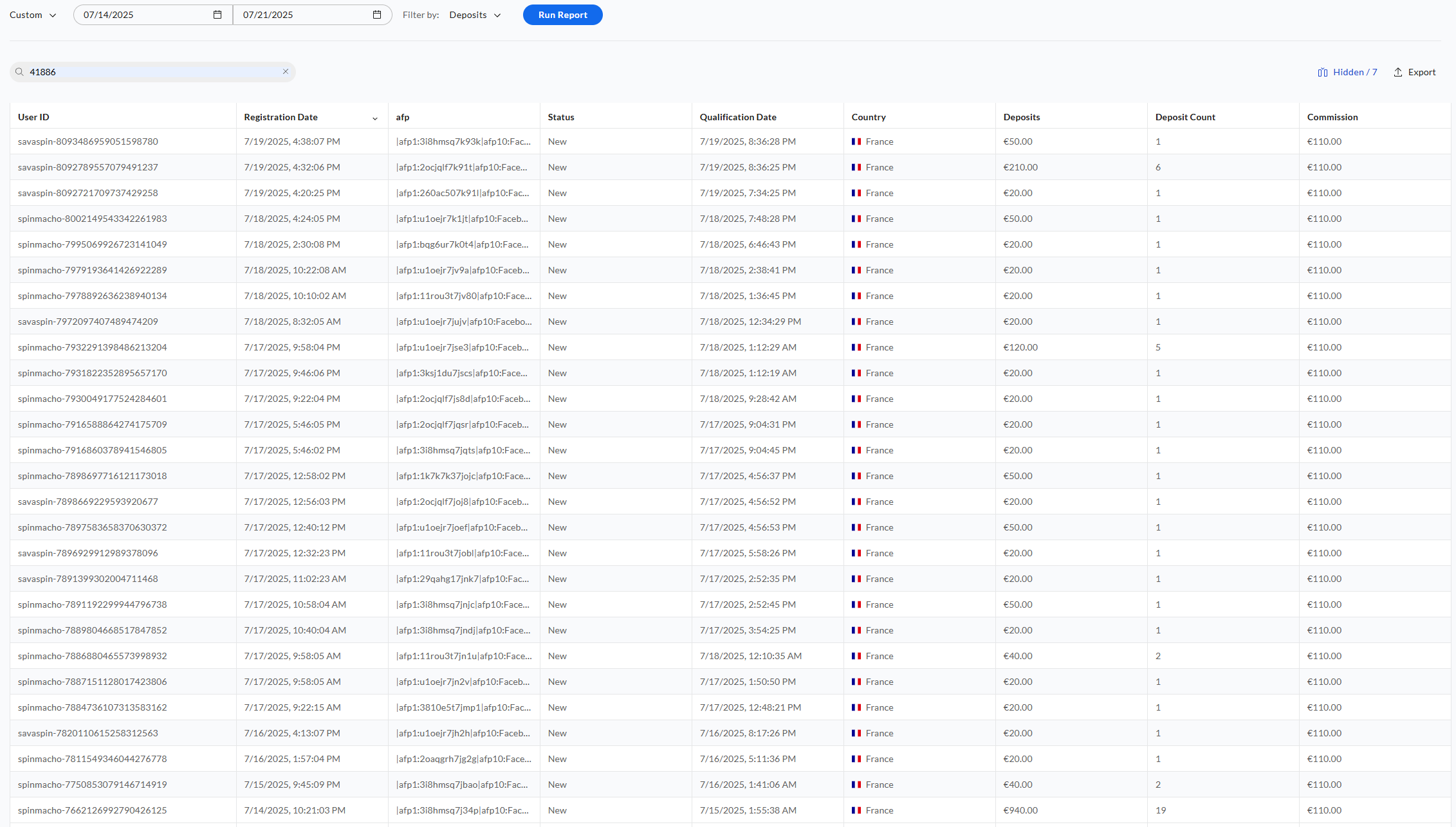Click afp value |afp1:29qahg17jnk7
This screenshot has height=827, width=1456.
click(463, 579)
